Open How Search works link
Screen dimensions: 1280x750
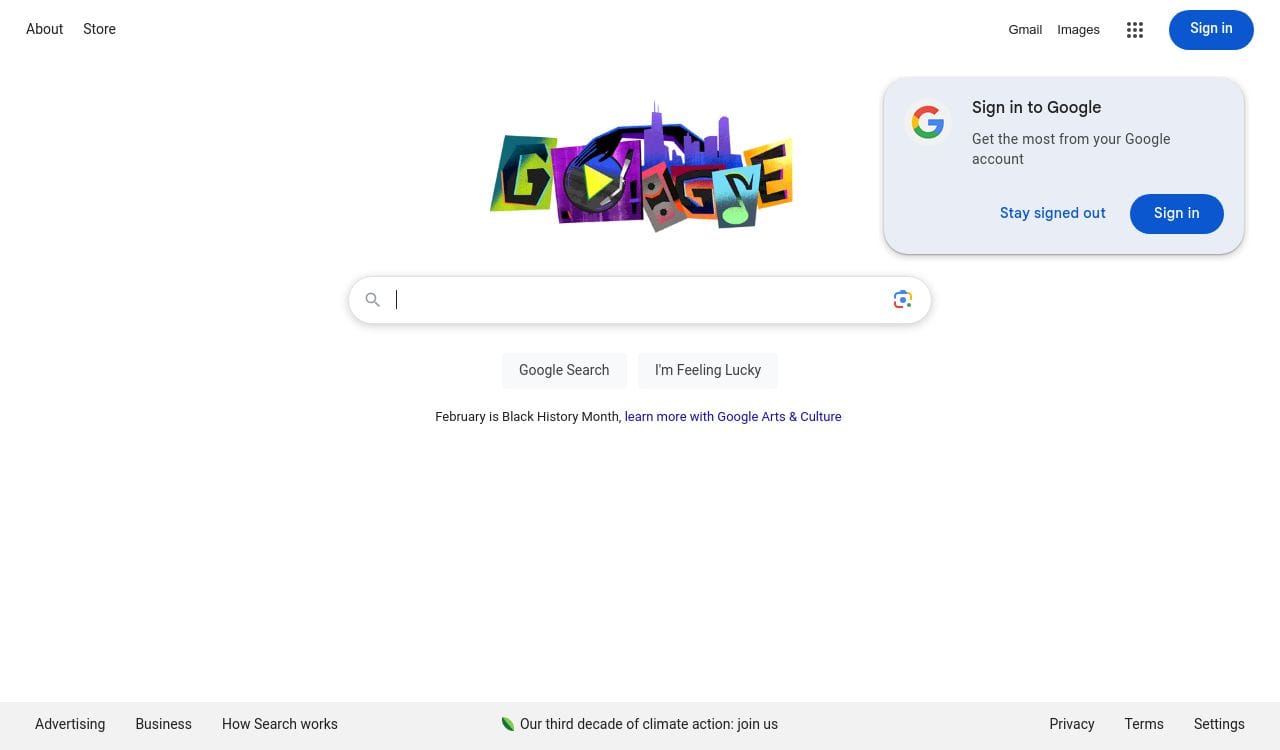pyautogui.click(x=280, y=724)
